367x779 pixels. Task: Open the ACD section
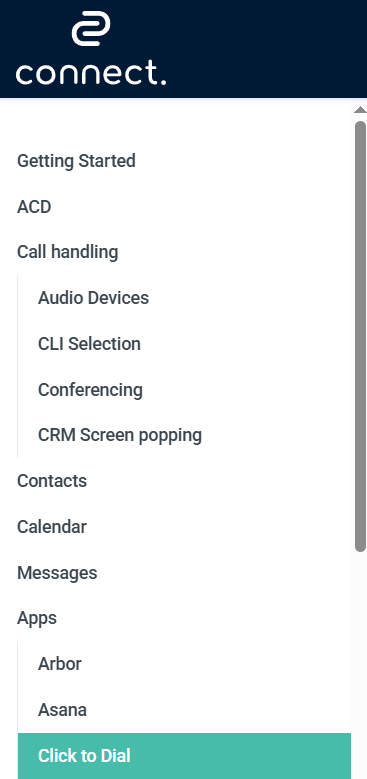click(34, 207)
